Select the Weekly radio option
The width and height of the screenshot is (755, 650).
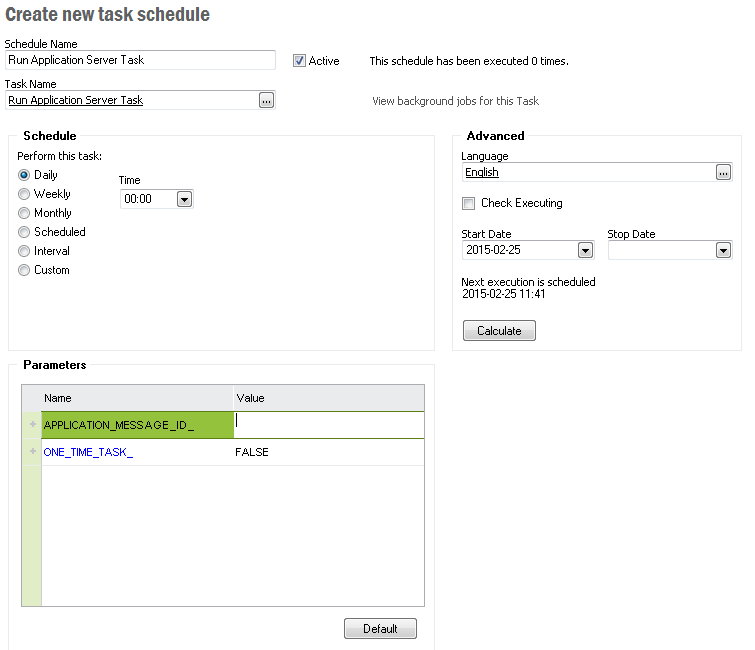pyautogui.click(x=24, y=194)
